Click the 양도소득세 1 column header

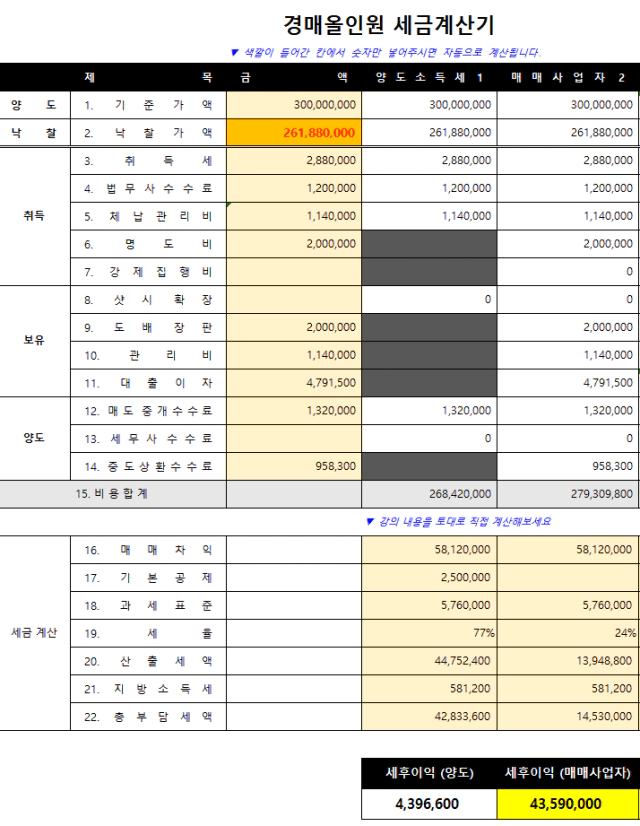tap(429, 77)
